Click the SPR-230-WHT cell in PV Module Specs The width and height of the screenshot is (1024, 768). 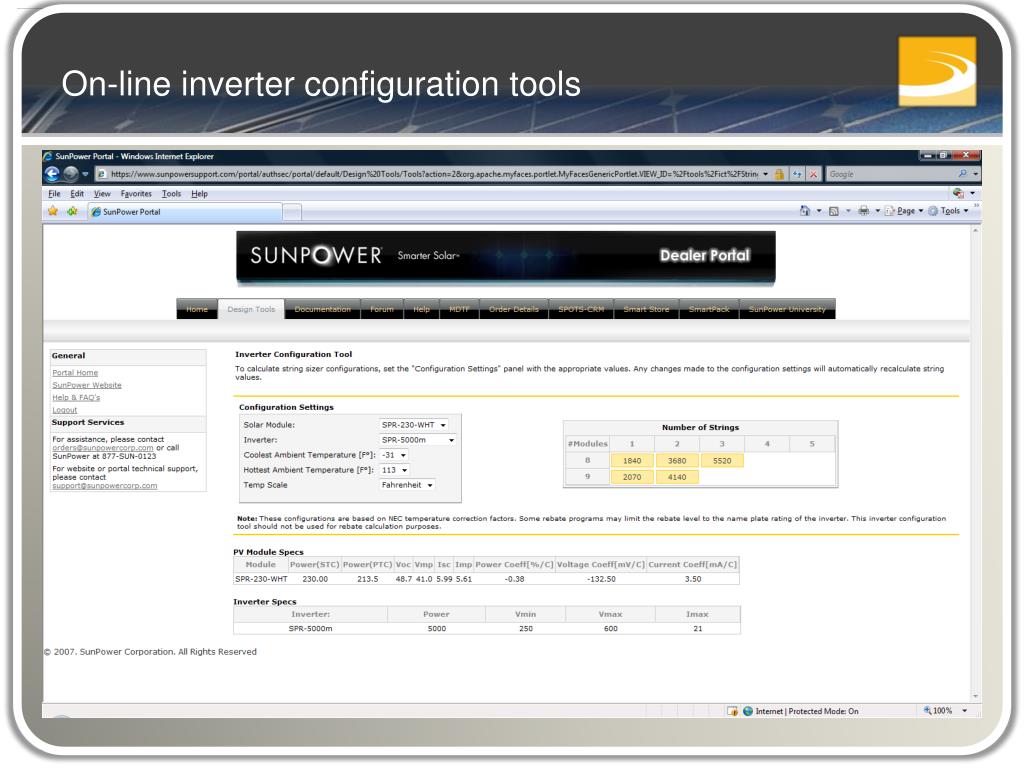pos(261,579)
